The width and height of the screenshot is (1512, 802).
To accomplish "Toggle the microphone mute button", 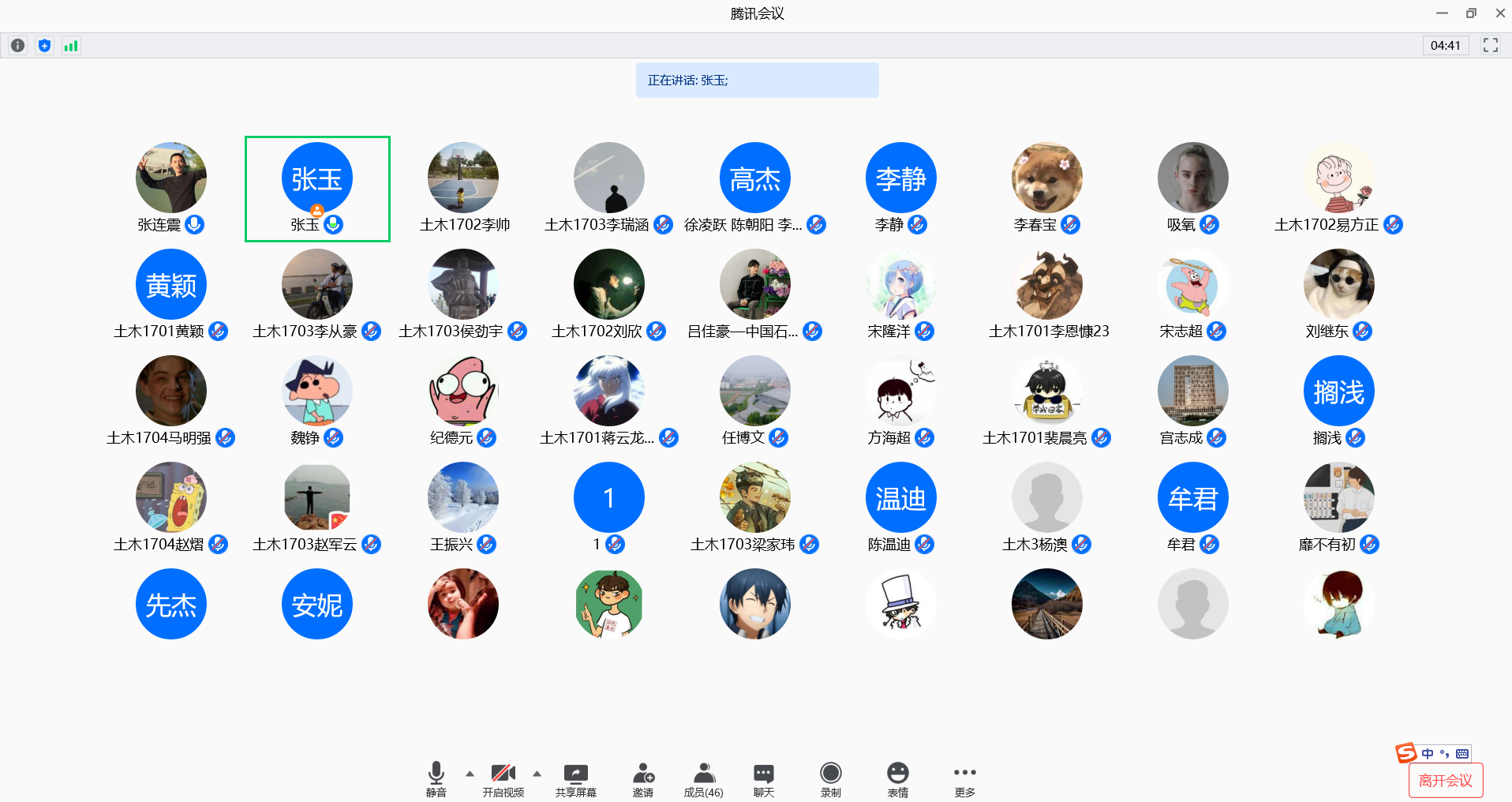I will [436, 778].
